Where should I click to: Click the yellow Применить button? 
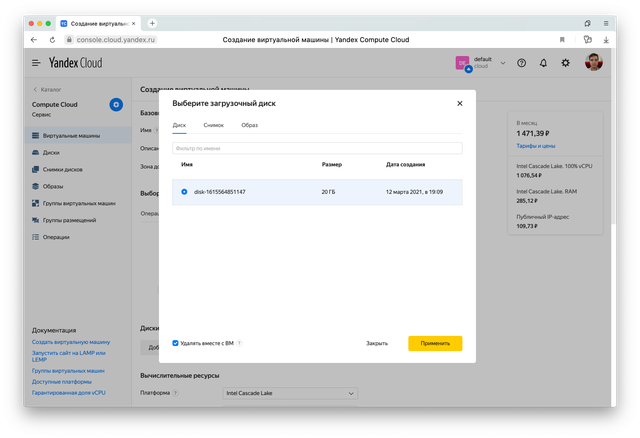click(435, 343)
